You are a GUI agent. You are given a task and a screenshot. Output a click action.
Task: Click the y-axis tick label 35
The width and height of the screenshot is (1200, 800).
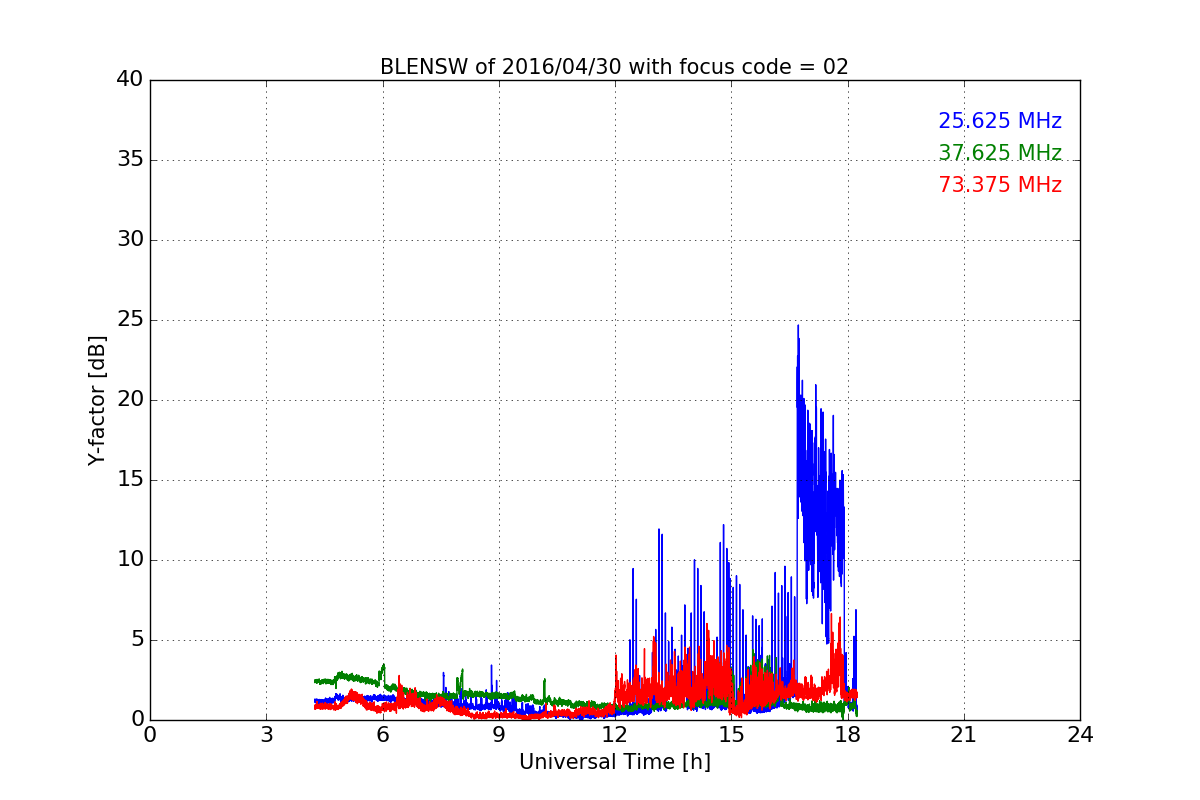pos(130,159)
